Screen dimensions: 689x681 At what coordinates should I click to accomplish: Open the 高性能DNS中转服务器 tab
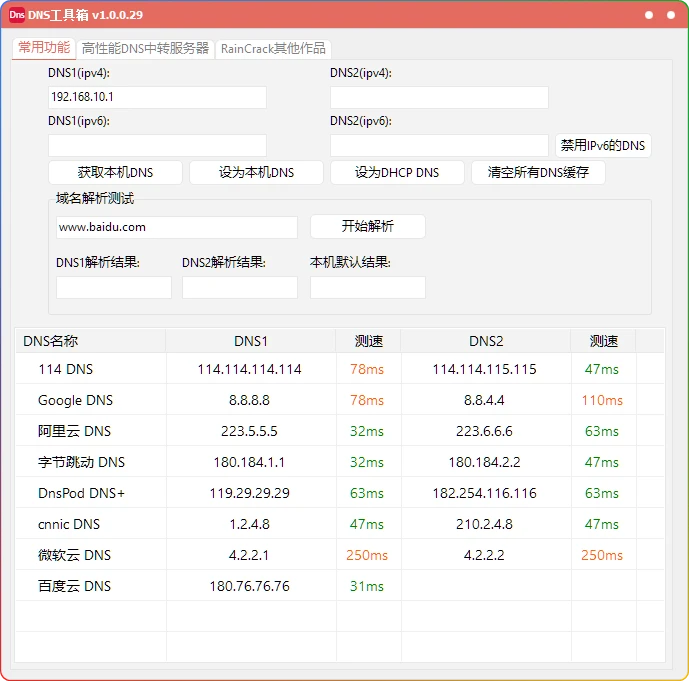145,48
